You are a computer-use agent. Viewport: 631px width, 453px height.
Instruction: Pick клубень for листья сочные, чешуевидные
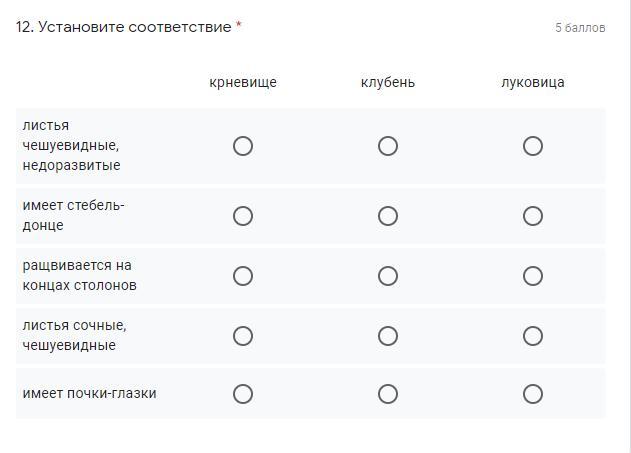(x=388, y=336)
